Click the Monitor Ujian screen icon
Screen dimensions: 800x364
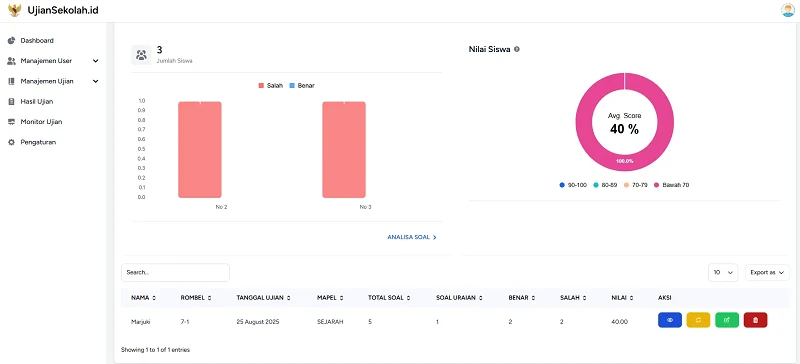pos(11,122)
